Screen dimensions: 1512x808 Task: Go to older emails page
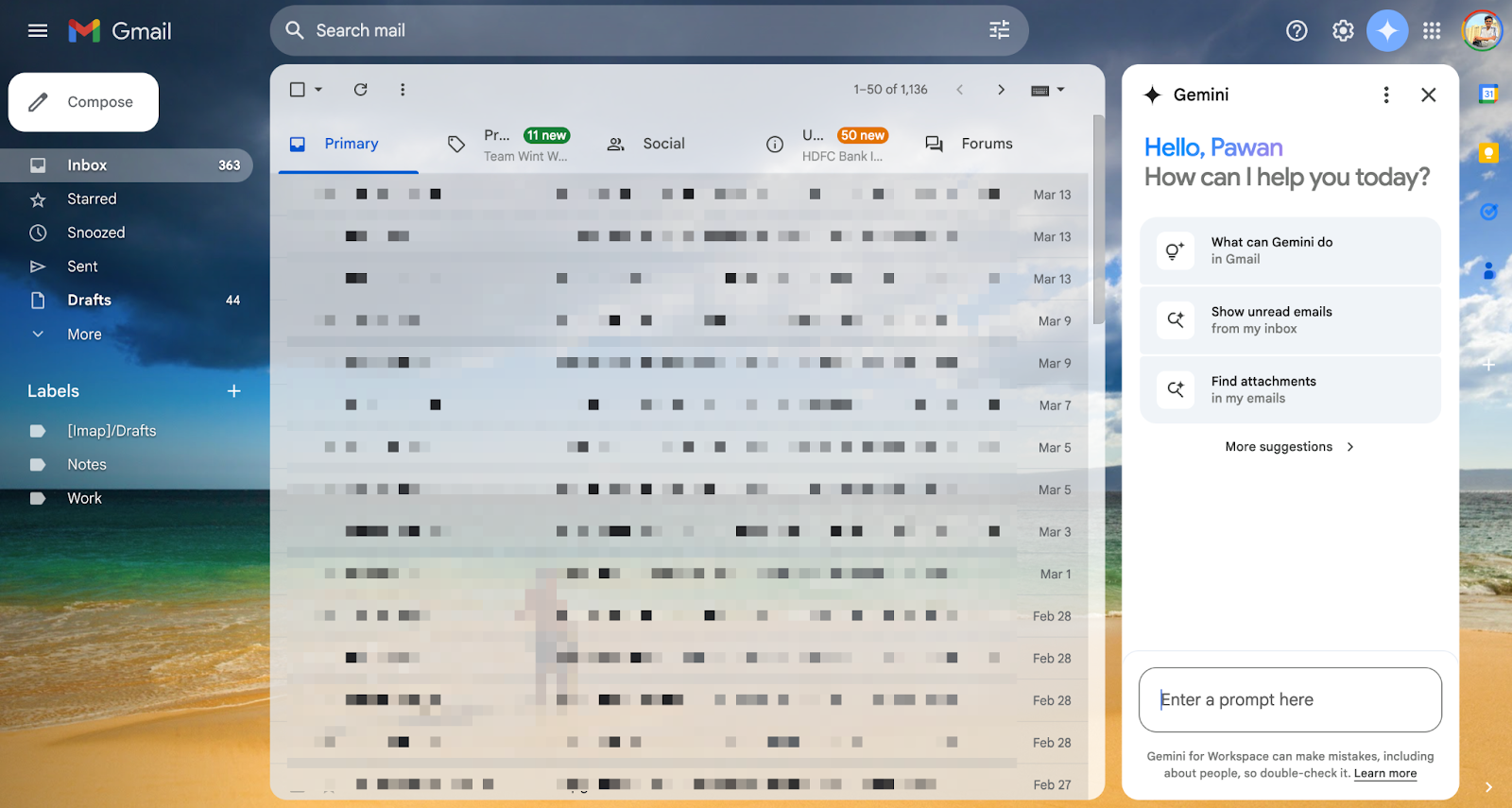pyautogui.click(x=1001, y=90)
